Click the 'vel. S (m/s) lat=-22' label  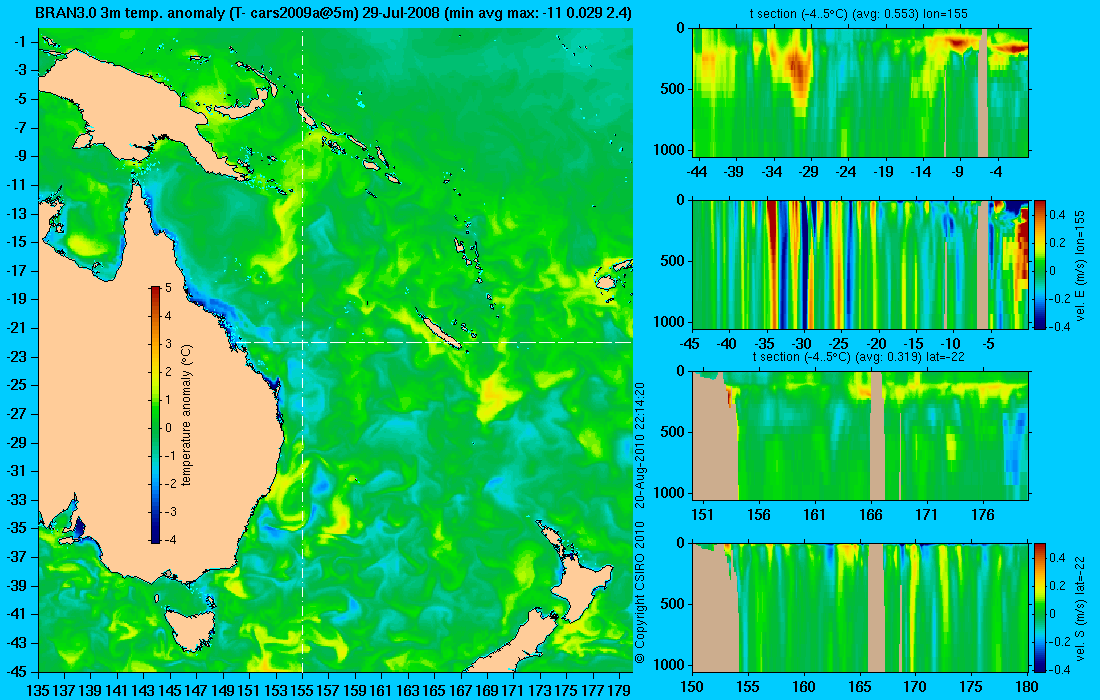(x=1080, y=607)
